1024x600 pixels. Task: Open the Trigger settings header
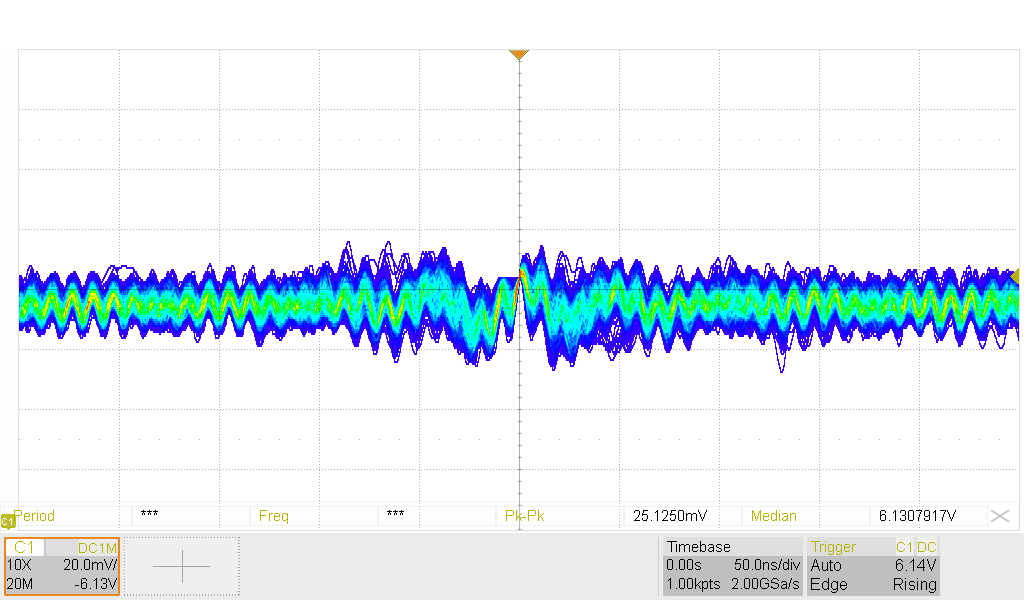click(x=833, y=547)
